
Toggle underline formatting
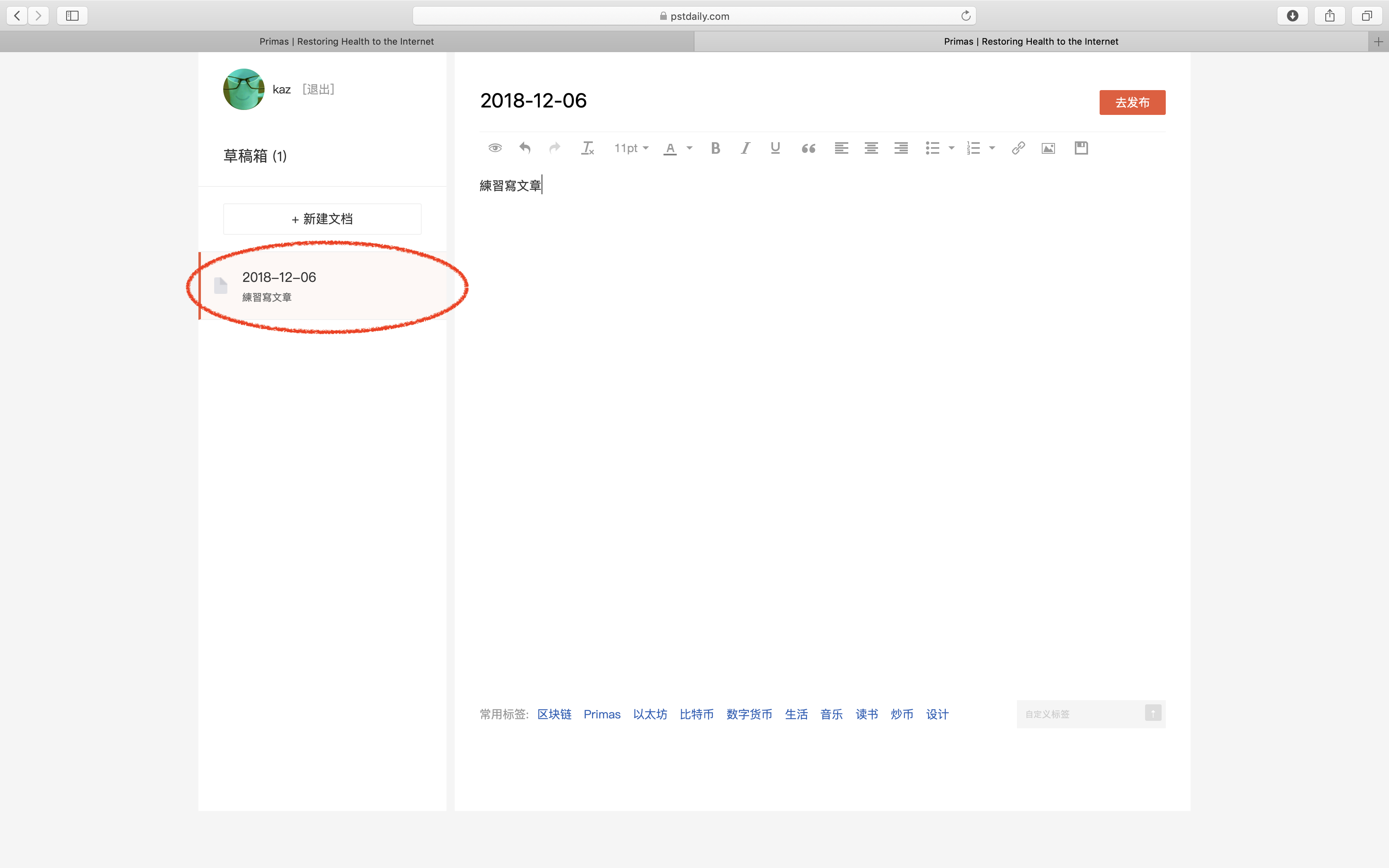(776, 148)
